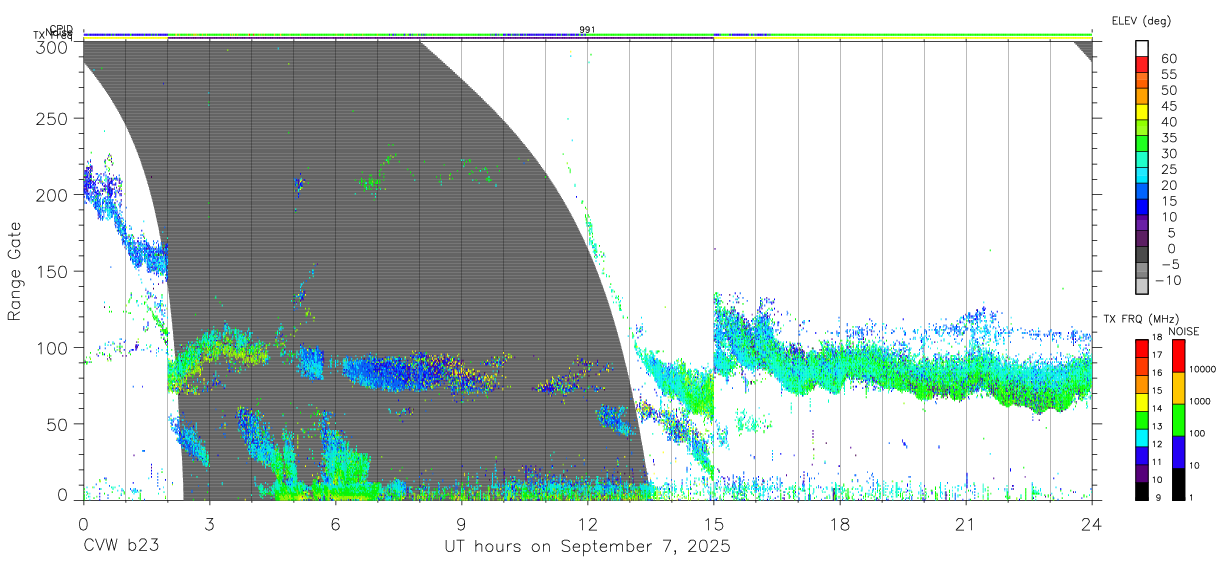The image size is (1228, 567).
Task: Click the red ELEV swatch between 55 and 60
Action: pyautogui.click(x=1143, y=65)
